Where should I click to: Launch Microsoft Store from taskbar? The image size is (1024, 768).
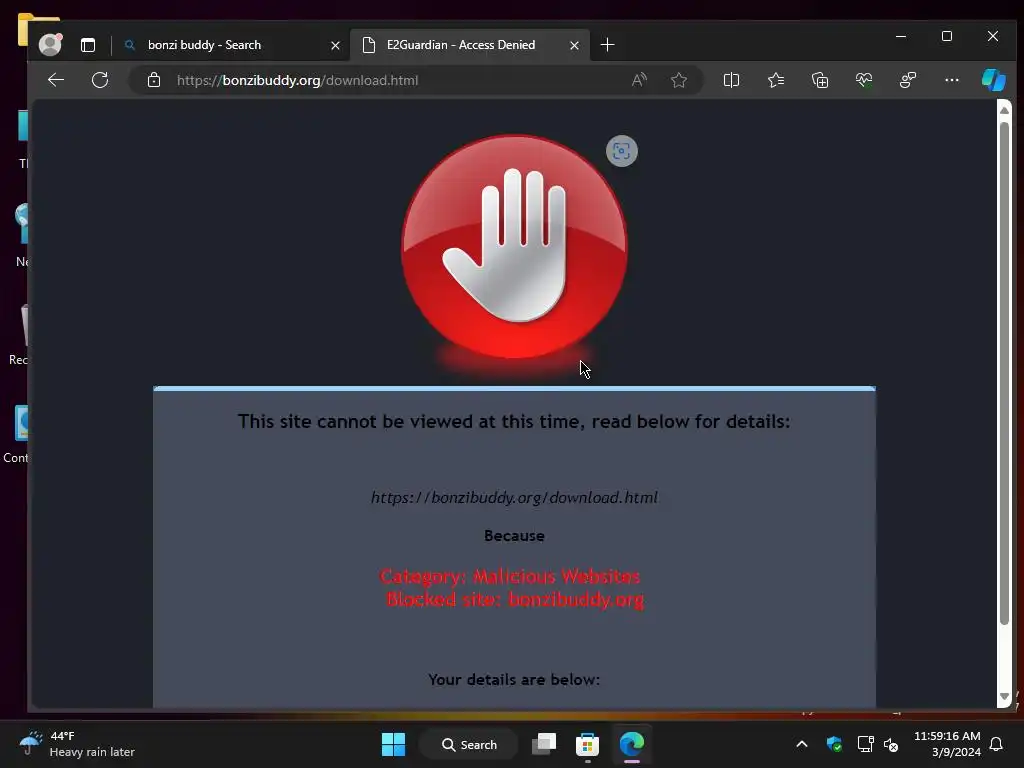587,744
